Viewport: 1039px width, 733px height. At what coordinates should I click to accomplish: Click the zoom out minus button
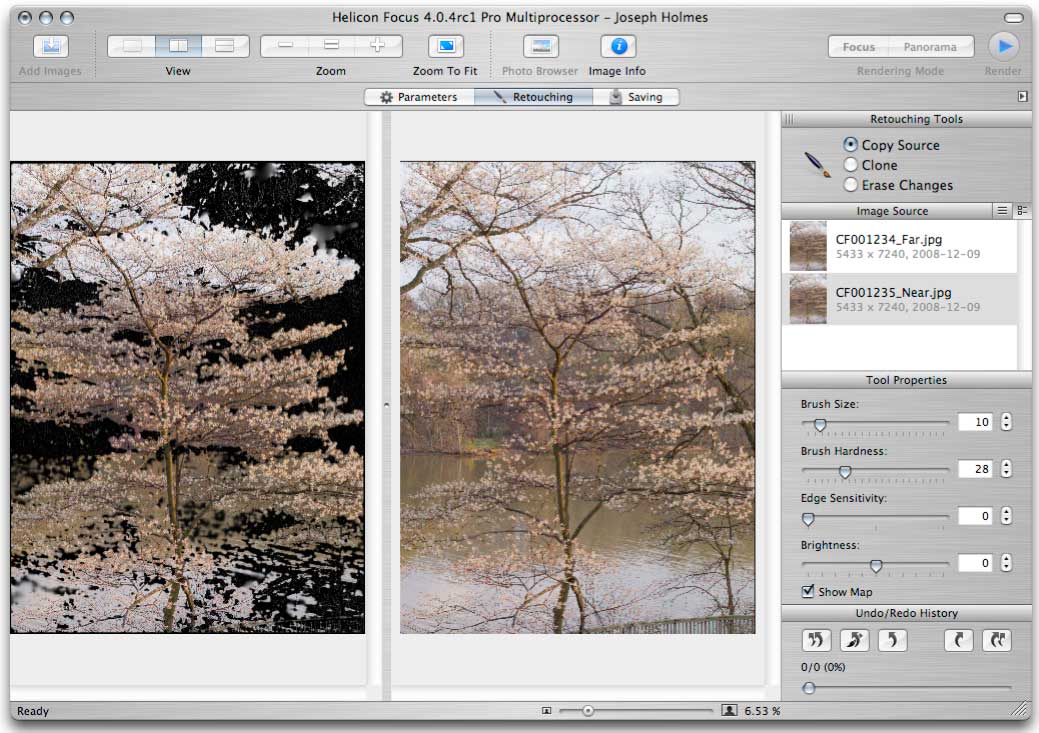285,46
